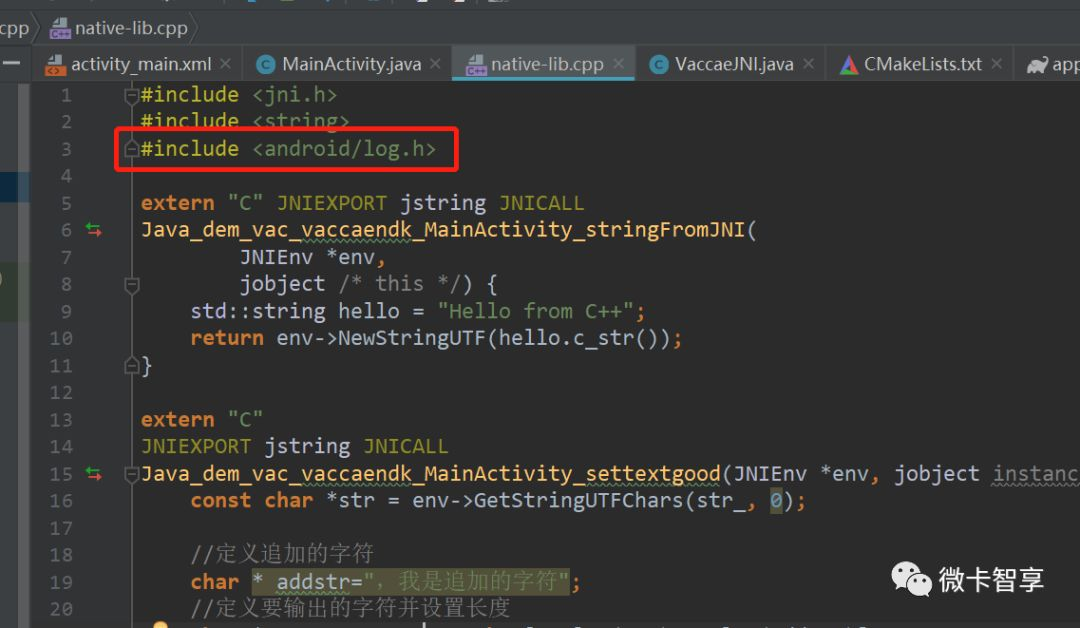1080x628 pixels.
Task: Close the CMakeLists.txt tab
Action: [x=996, y=64]
